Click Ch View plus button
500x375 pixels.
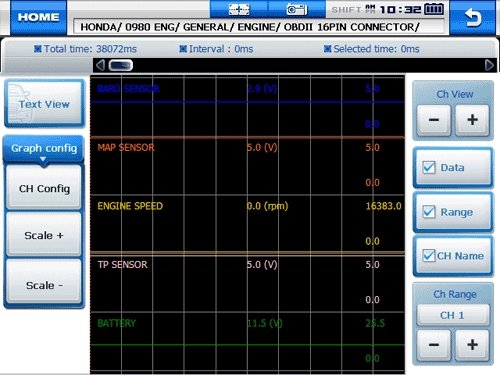point(472,120)
